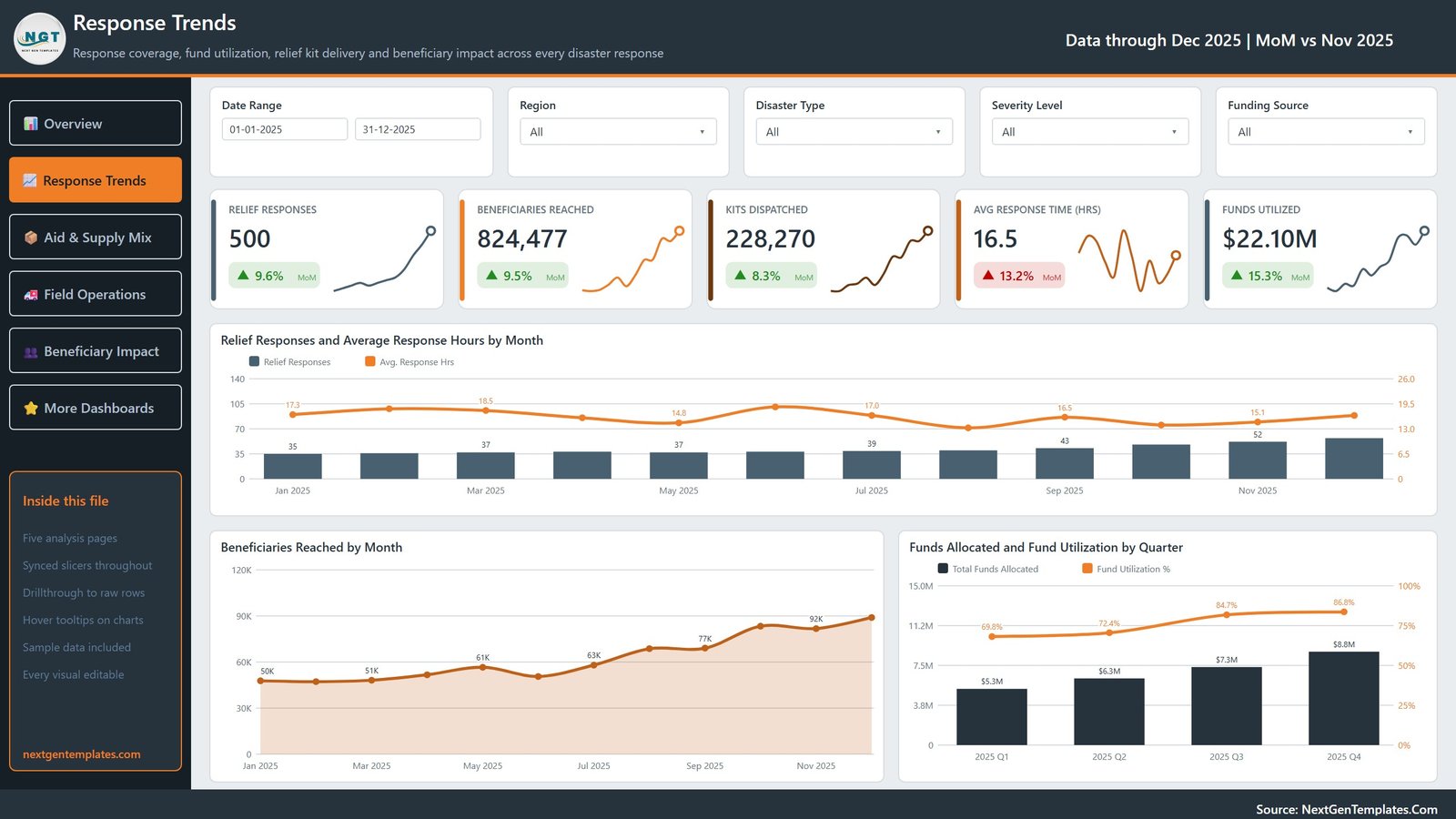Viewport: 1456px width, 819px height.
Task: Click the 2025 Q3 funds bar
Action: pos(1227,706)
